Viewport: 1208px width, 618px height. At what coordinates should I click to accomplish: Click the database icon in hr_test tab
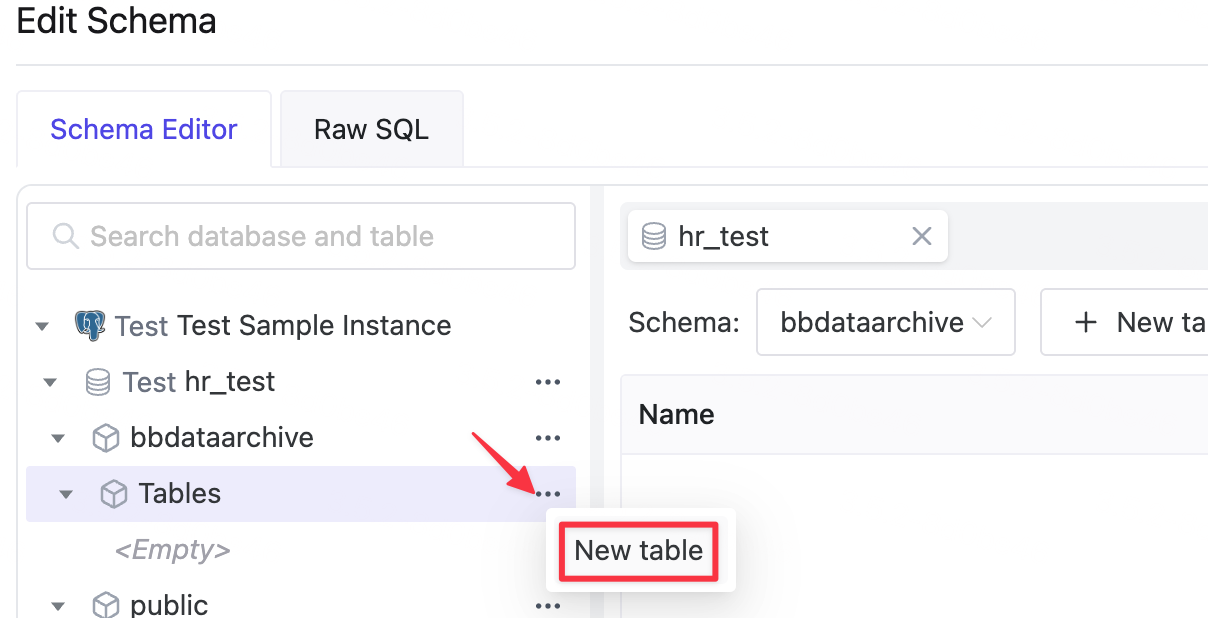[x=654, y=237]
